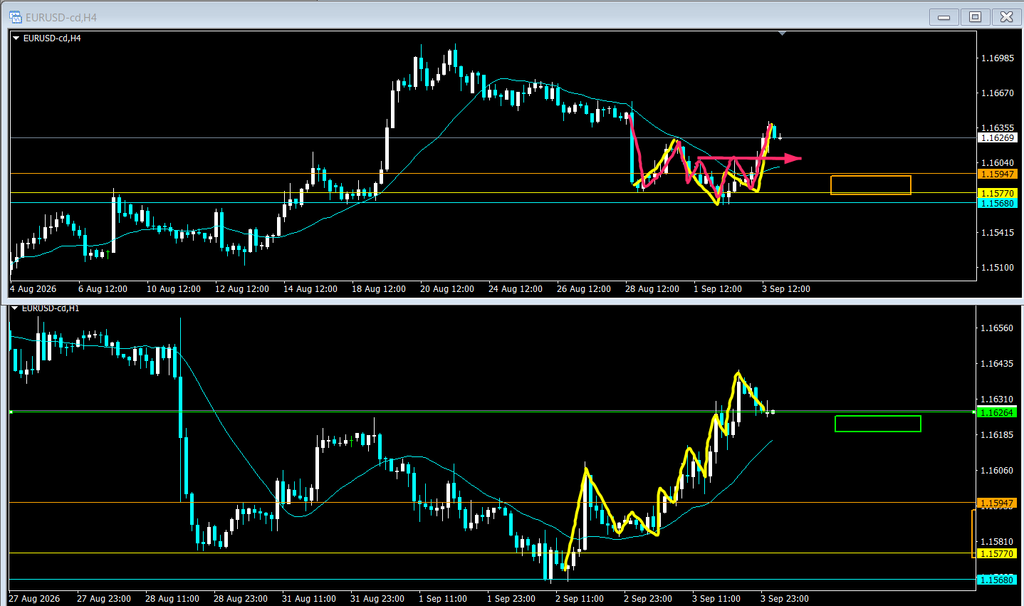The width and height of the screenshot is (1024, 606).
Task: Click the orange 1.15947 price label on the H4 chart
Action: [x=997, y=174]
